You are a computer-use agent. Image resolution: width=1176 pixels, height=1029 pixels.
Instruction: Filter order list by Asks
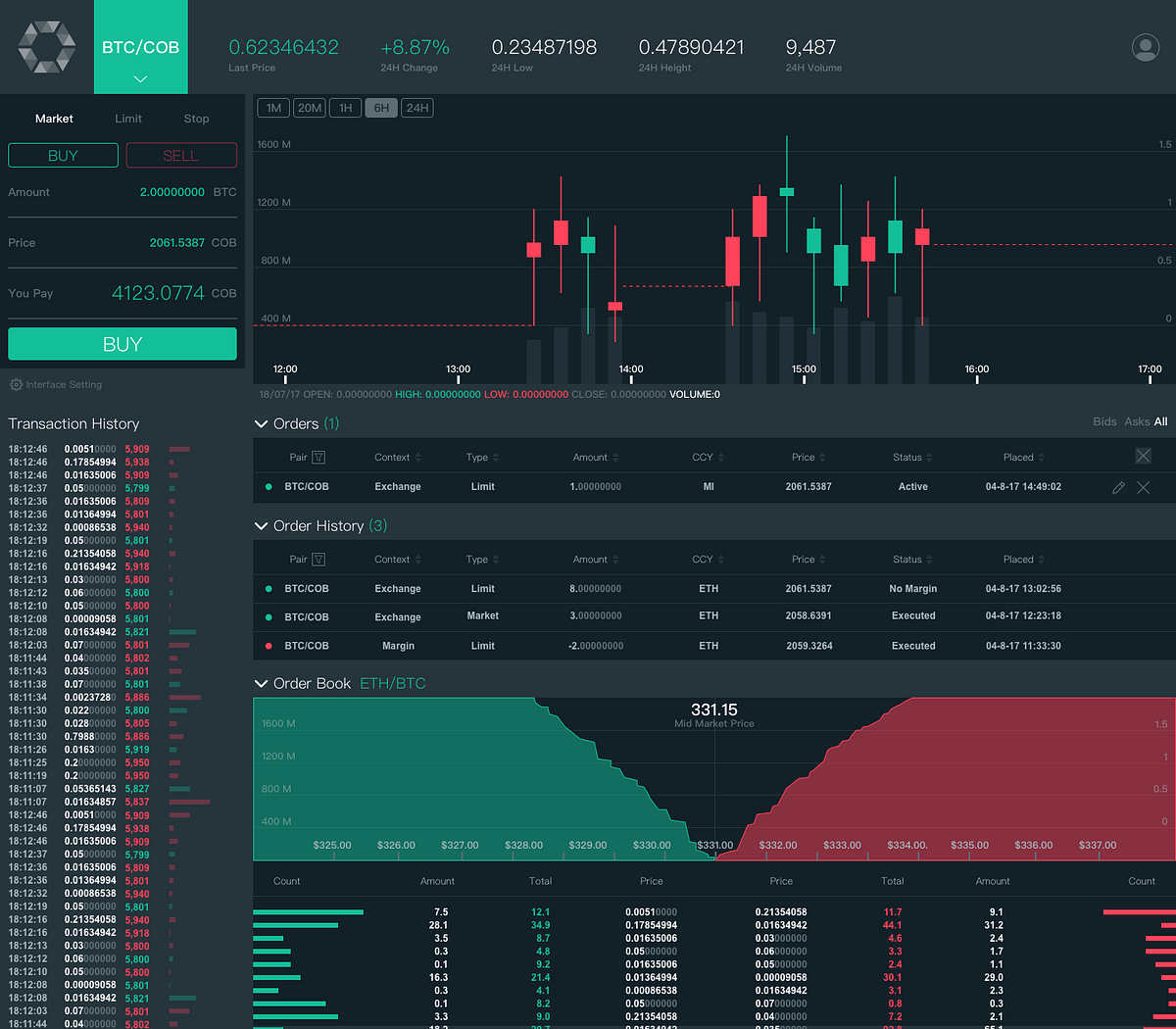(x=1137, y=421)
